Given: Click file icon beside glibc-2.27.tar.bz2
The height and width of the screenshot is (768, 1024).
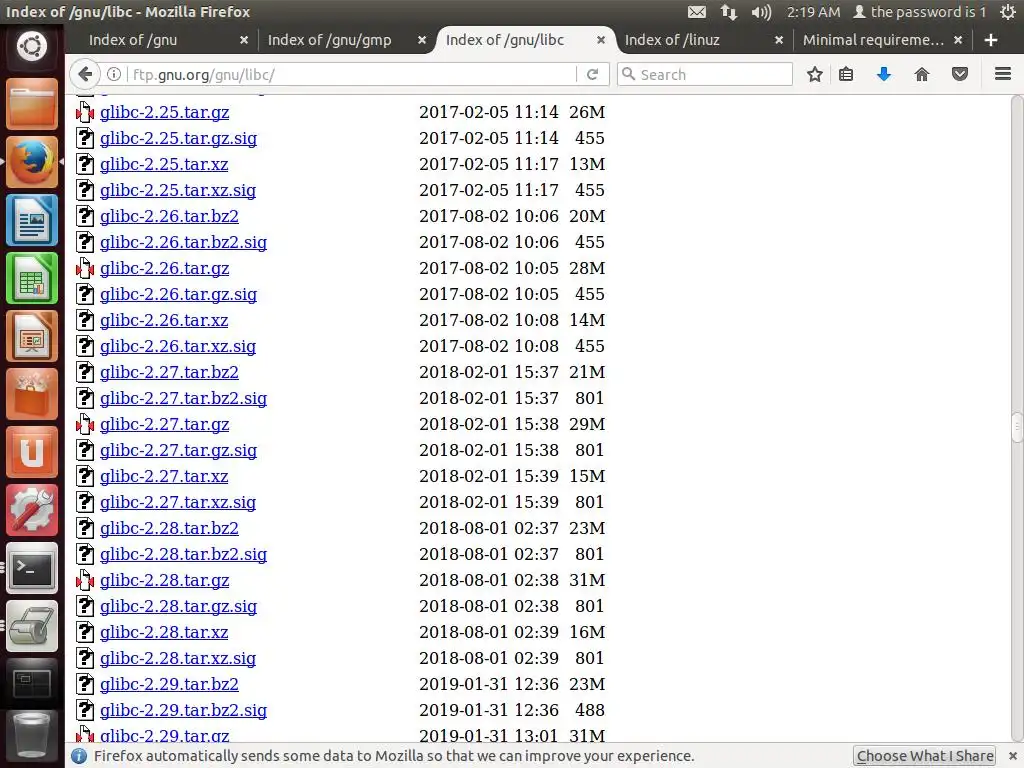Looking at the screenshot, I should click(85, 372).
